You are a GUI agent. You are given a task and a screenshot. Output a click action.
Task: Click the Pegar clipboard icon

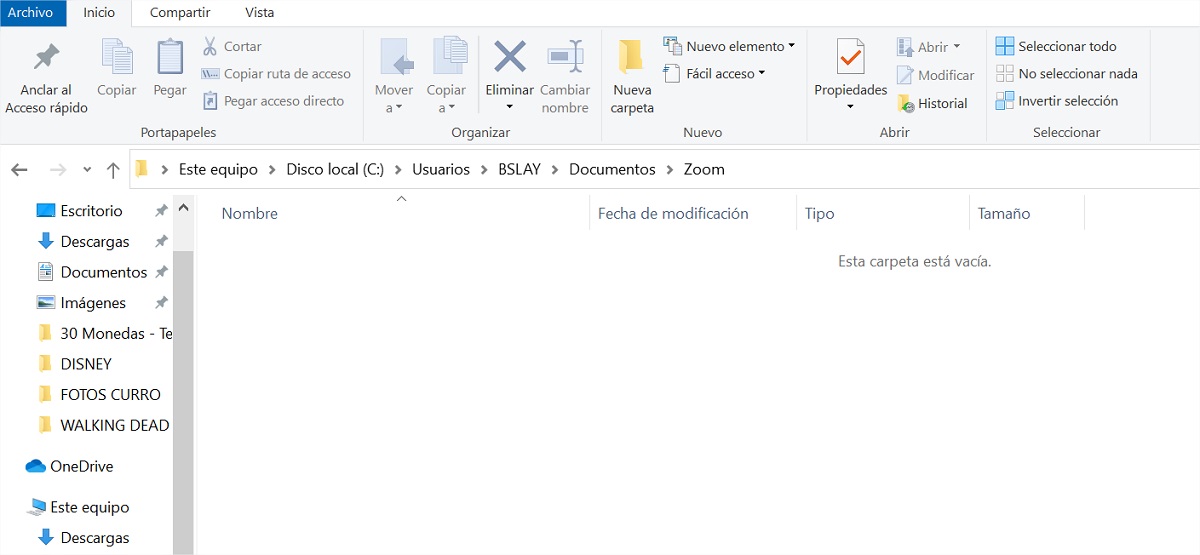tap(170, 58)
